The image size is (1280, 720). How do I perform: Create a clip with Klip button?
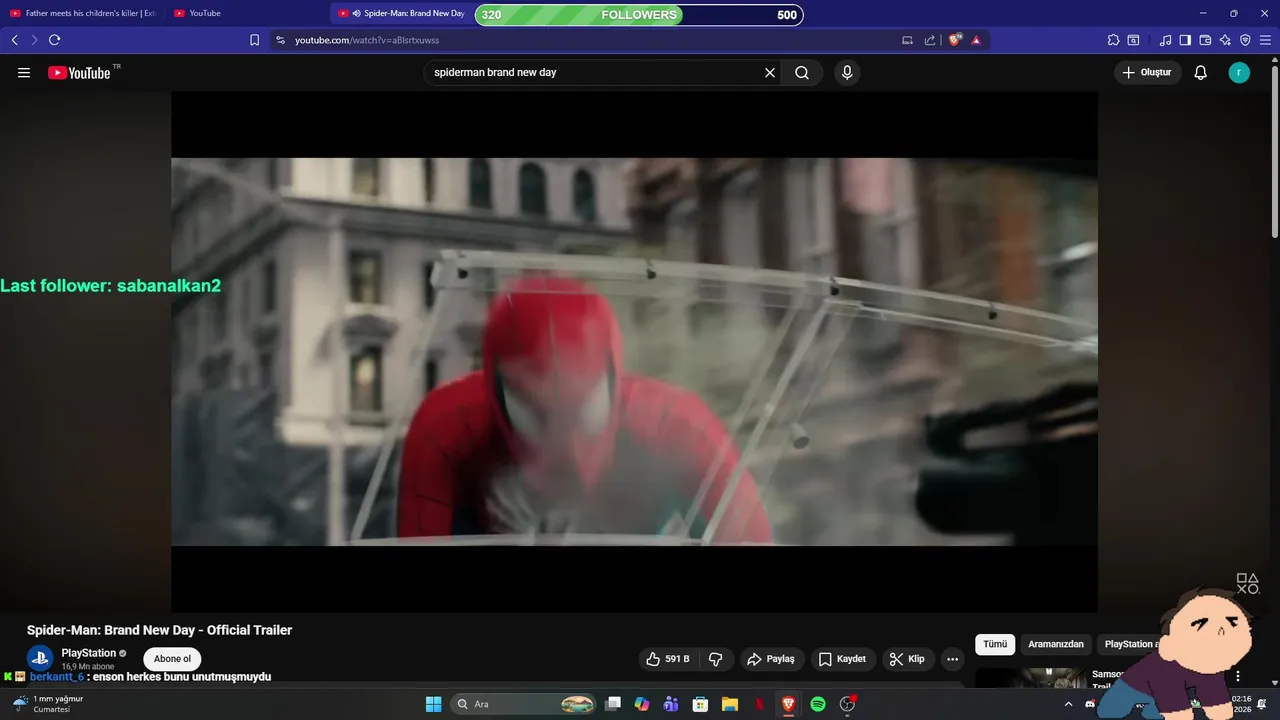pos(907,659)
